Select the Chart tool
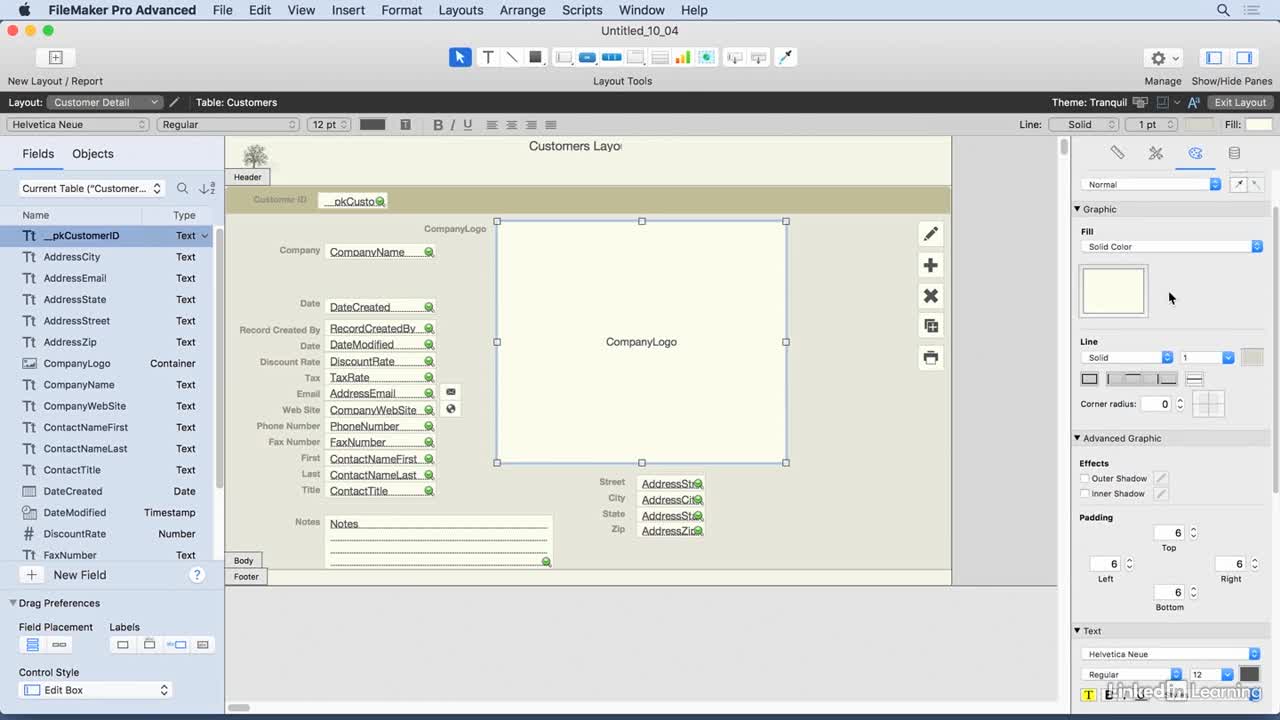This screenshot has height=720, width=1280. tap(683, 57)
